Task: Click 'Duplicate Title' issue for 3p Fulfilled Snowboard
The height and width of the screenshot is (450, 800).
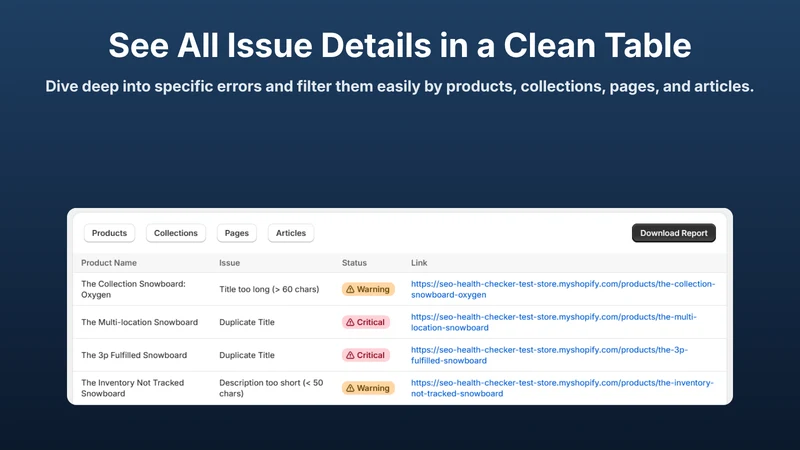Action: [x=247, y=355]
